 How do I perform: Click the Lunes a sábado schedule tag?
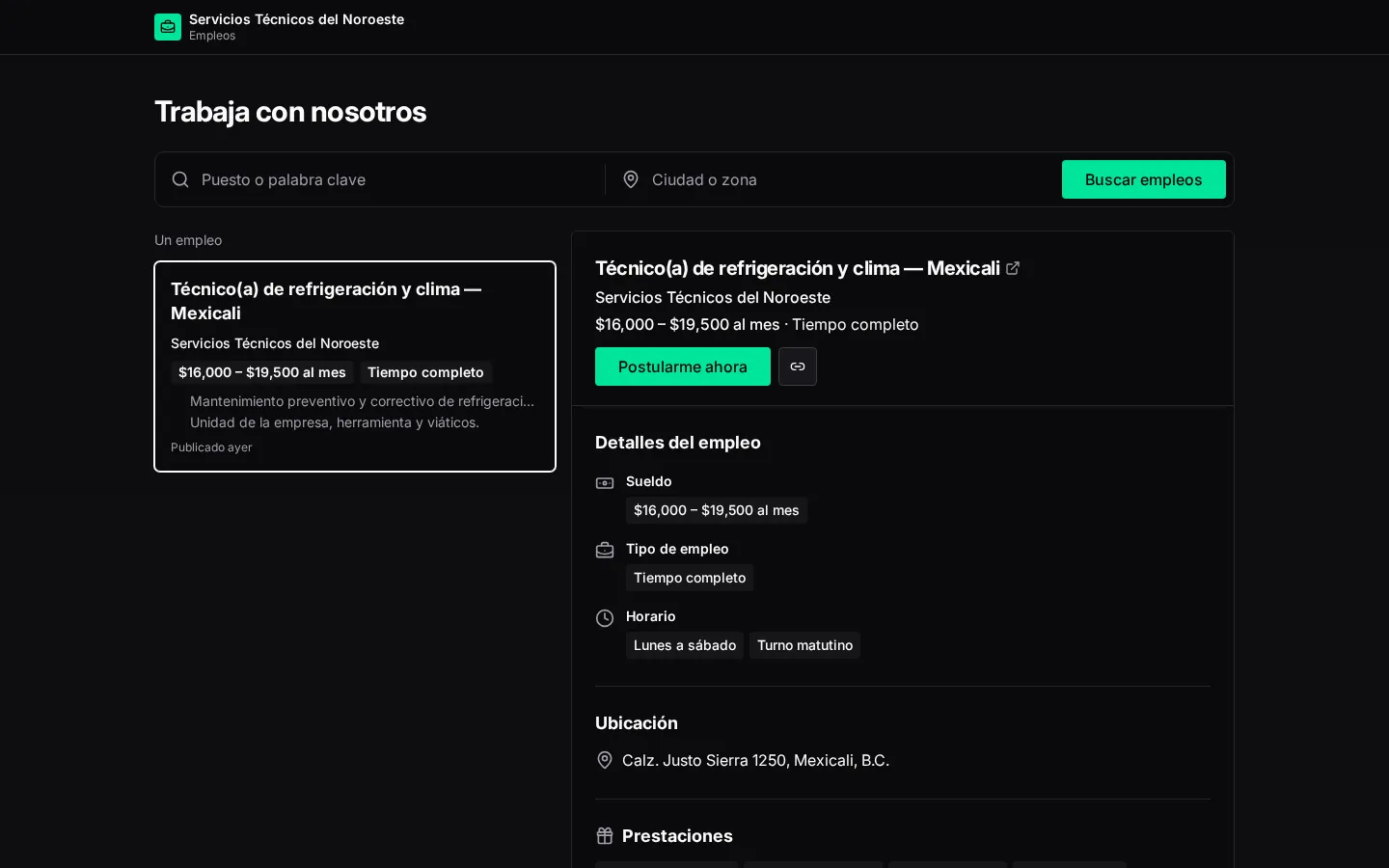pos(685,645)
